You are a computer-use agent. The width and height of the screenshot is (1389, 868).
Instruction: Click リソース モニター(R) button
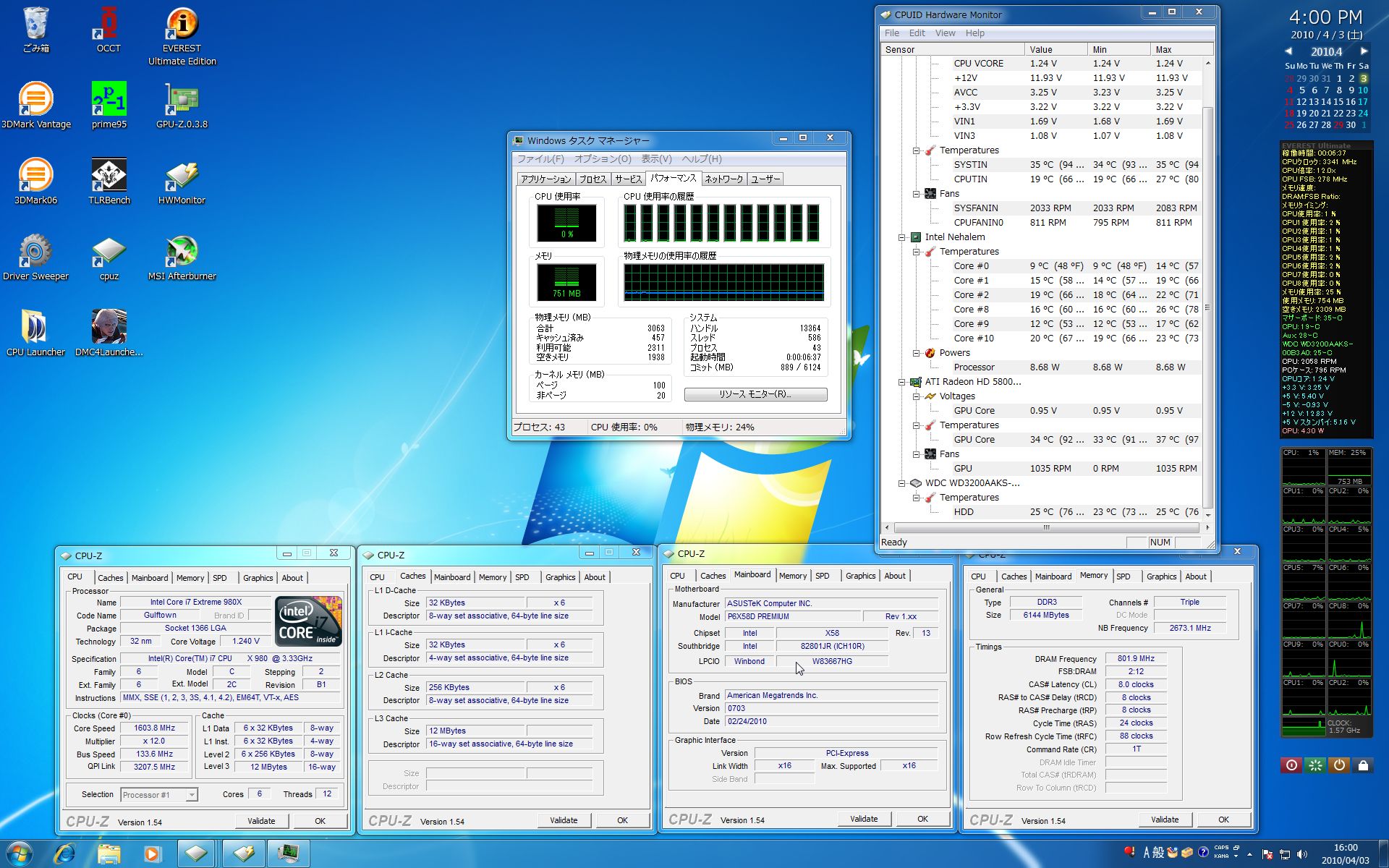[755, 394]
